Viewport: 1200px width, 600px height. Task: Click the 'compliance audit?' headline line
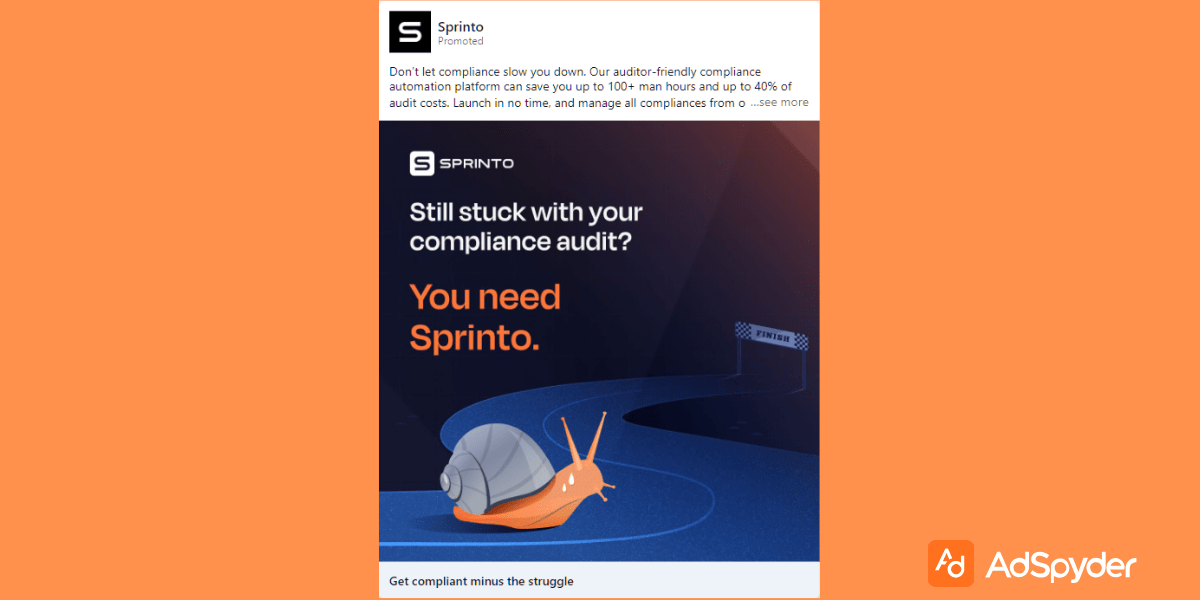tap(521, 242)
